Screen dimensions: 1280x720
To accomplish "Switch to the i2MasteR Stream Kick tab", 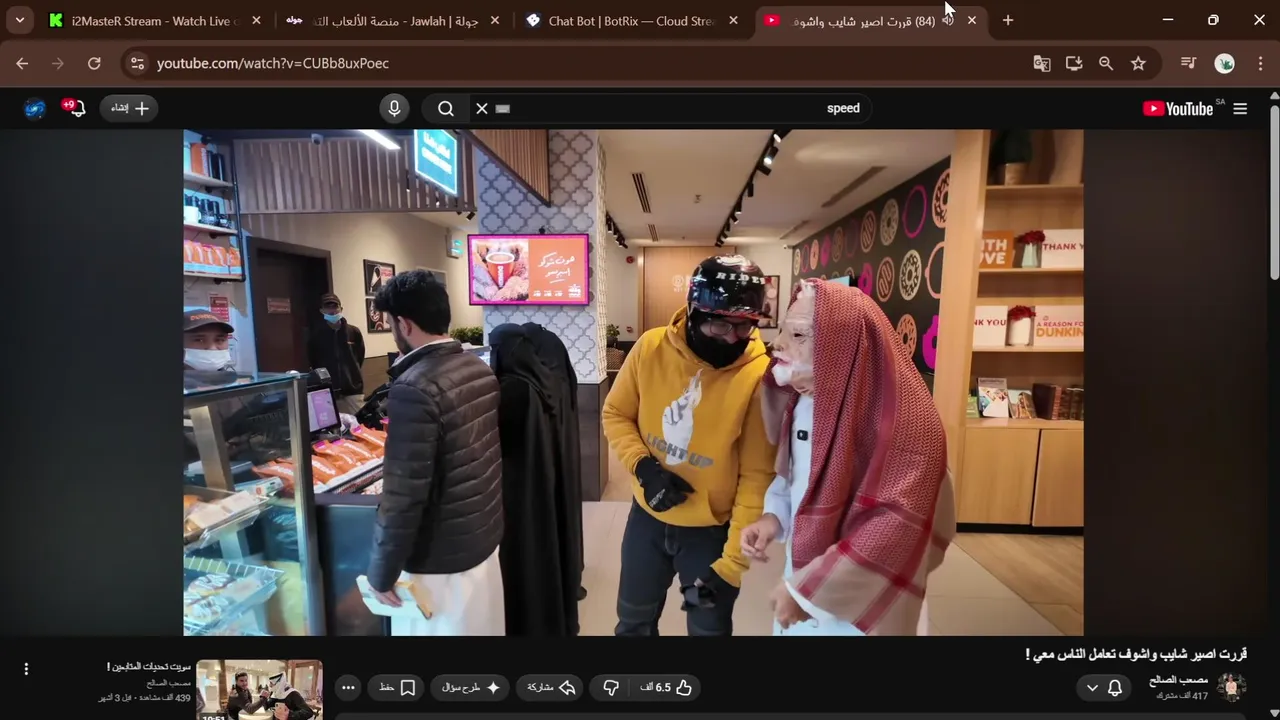I will [155, 20].
